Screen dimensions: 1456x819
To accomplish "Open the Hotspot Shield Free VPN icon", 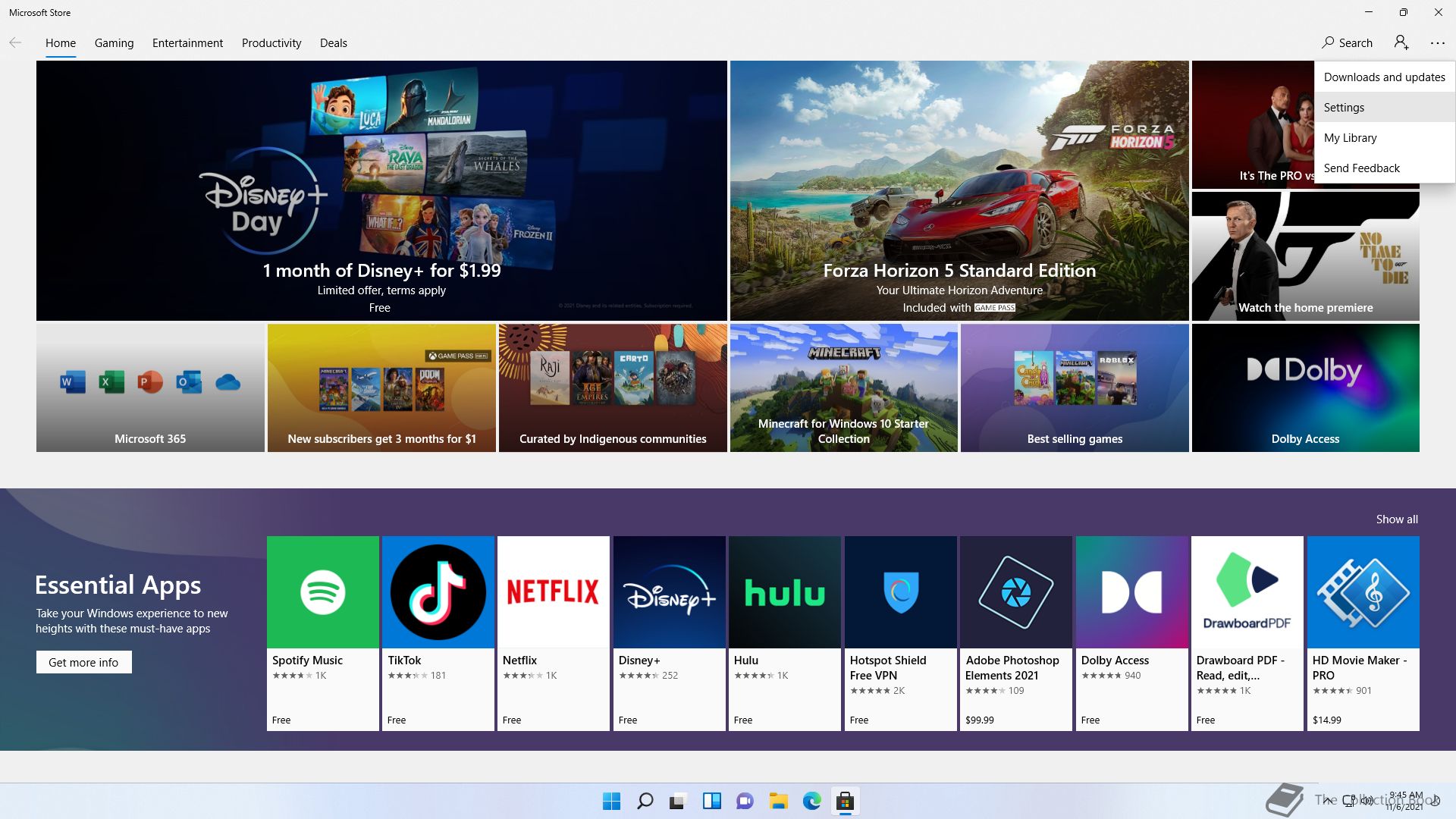I will tap(901, 592).
